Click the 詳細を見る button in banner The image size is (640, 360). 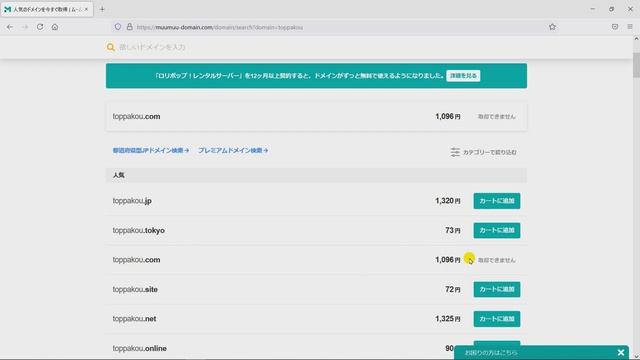(x=463, y=76)
